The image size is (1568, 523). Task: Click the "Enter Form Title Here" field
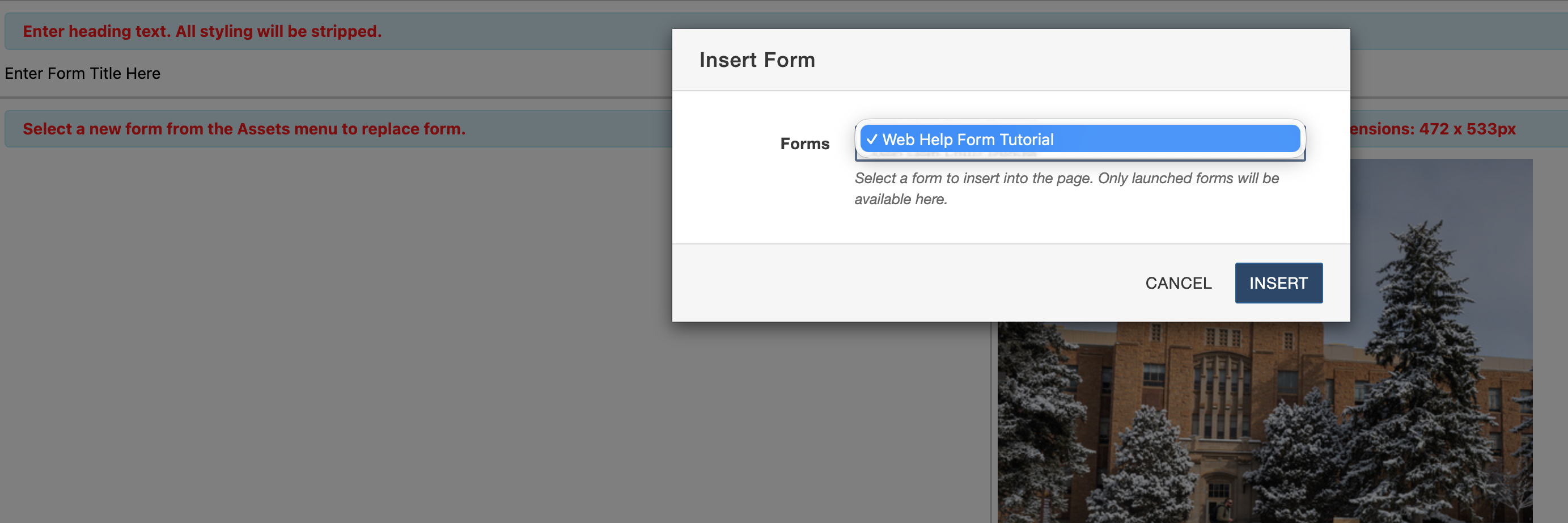coord(82,73)
